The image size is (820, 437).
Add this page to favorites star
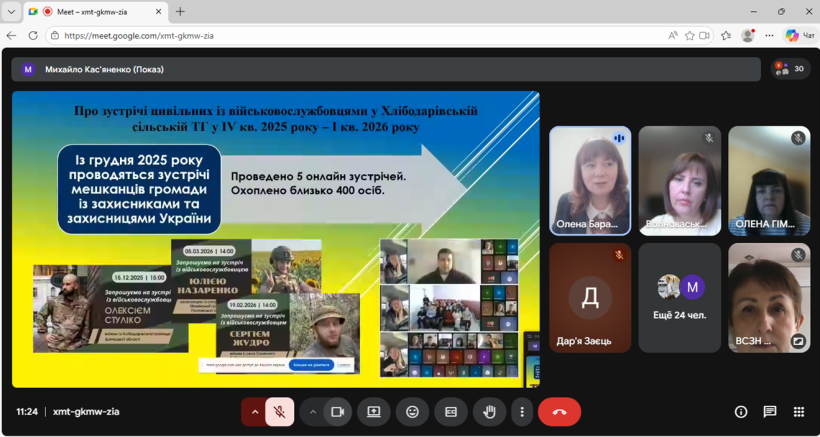pyautogui.click(x=690, y=36)
